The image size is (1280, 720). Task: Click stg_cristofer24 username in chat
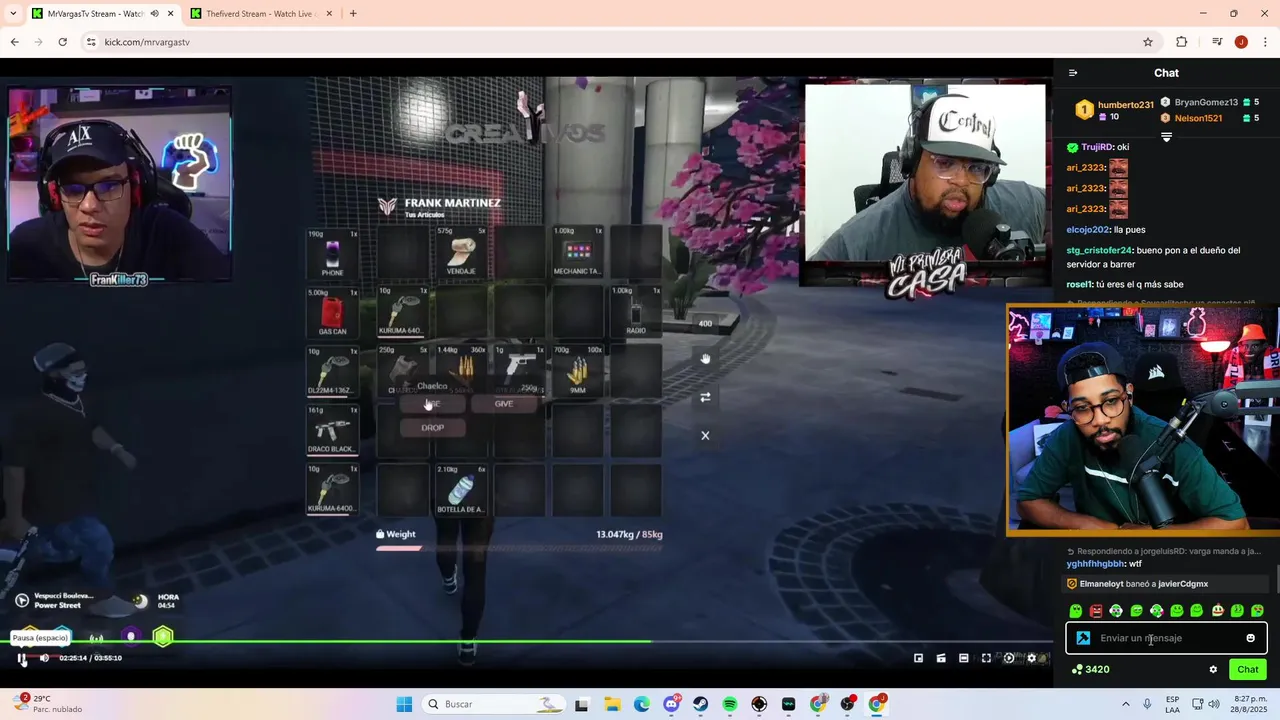[x=1099, y=250]
